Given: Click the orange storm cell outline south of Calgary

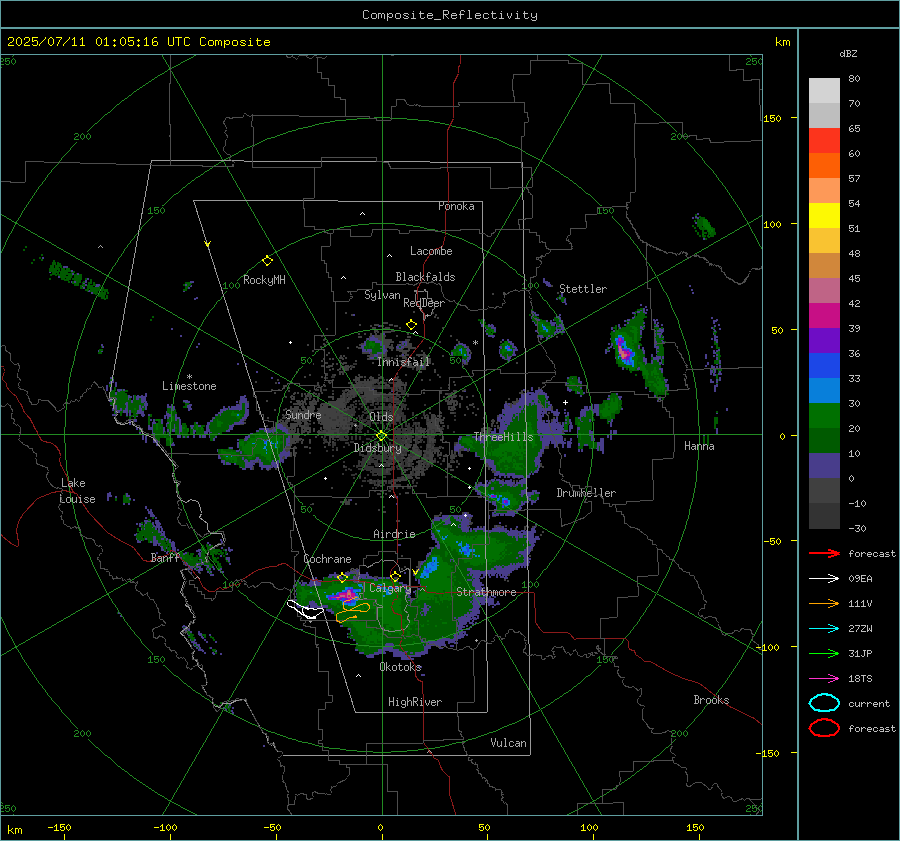Looking at the screenshot, I should [x=352, y=612].
